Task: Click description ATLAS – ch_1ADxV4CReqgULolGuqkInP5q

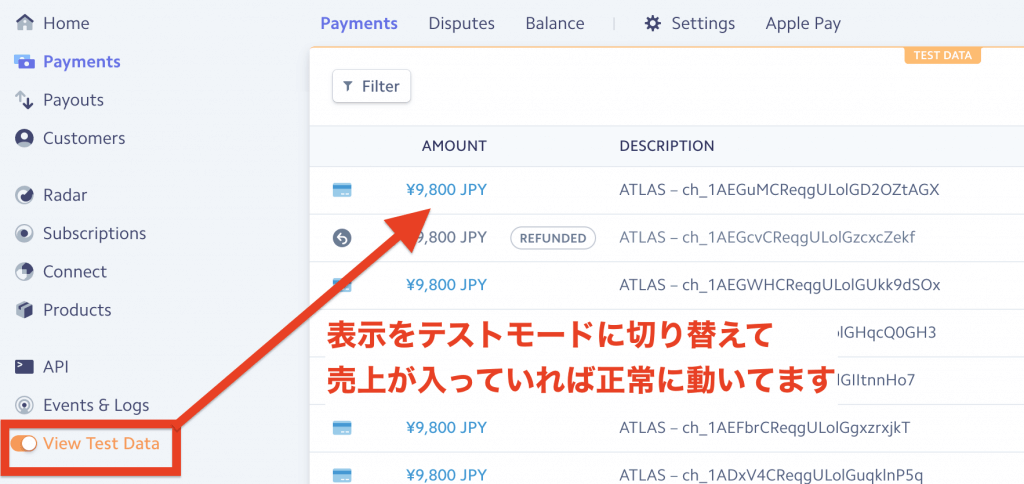Action: [x=771, y=476]
